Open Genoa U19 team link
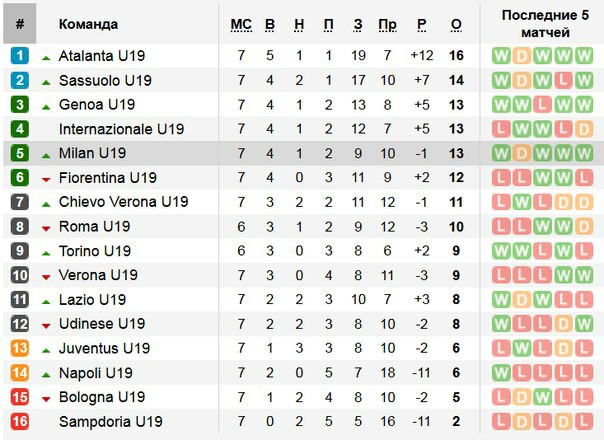The image size is (604, 440). tap(97, 104)
